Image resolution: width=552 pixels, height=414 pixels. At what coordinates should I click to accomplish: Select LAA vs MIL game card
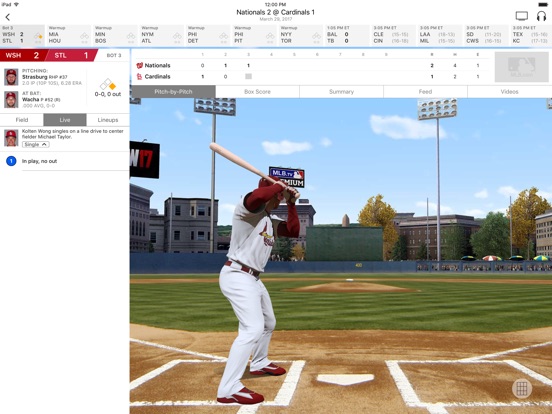(440, 36)
